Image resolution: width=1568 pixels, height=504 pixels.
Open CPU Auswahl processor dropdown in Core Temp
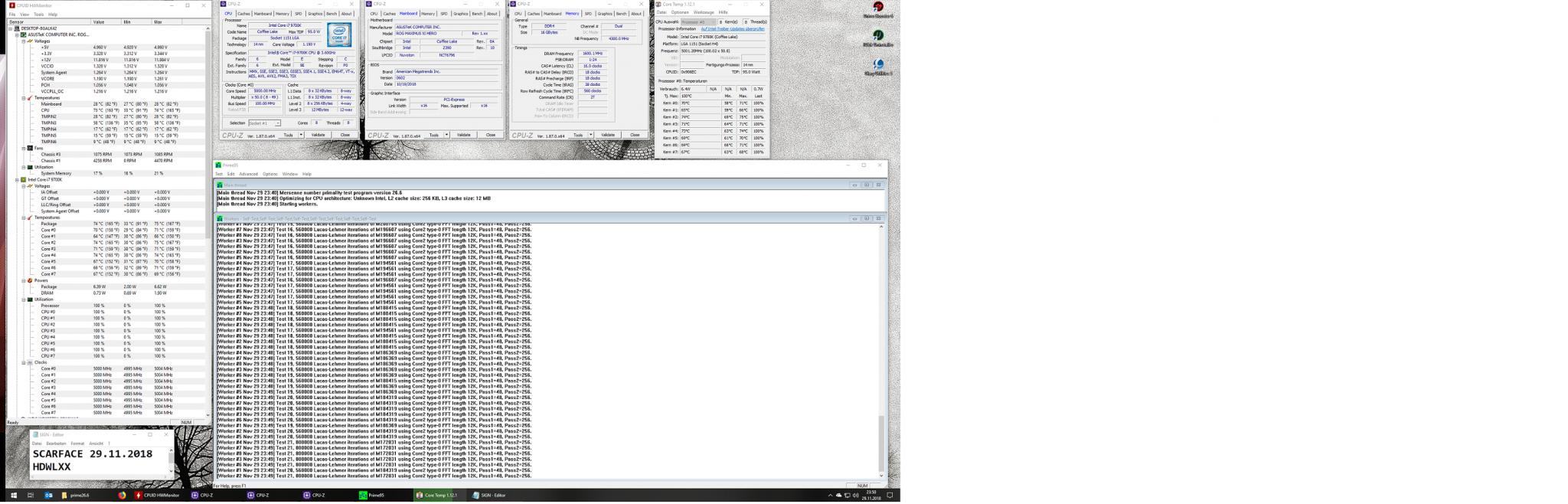pos(699,21)
